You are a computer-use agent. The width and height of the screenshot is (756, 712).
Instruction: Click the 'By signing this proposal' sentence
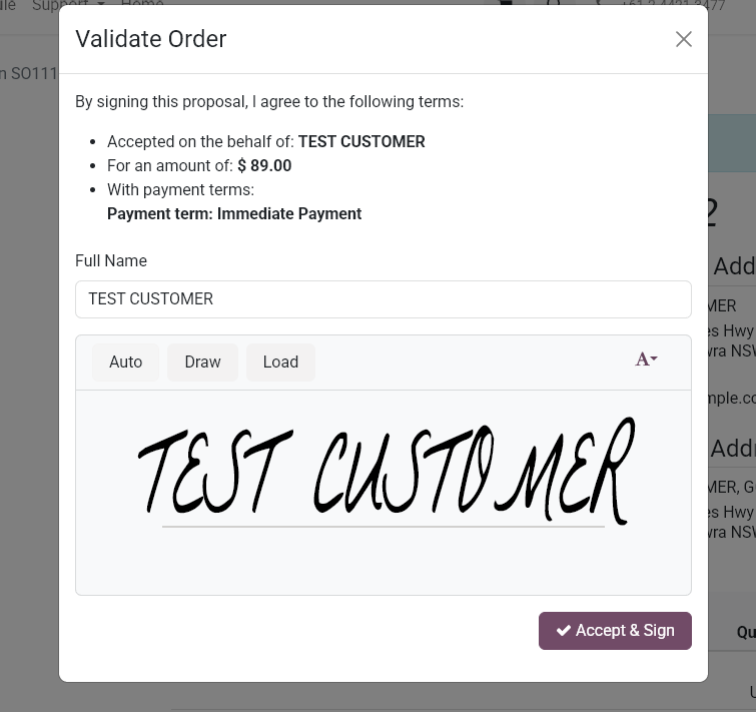coord(269,102)
